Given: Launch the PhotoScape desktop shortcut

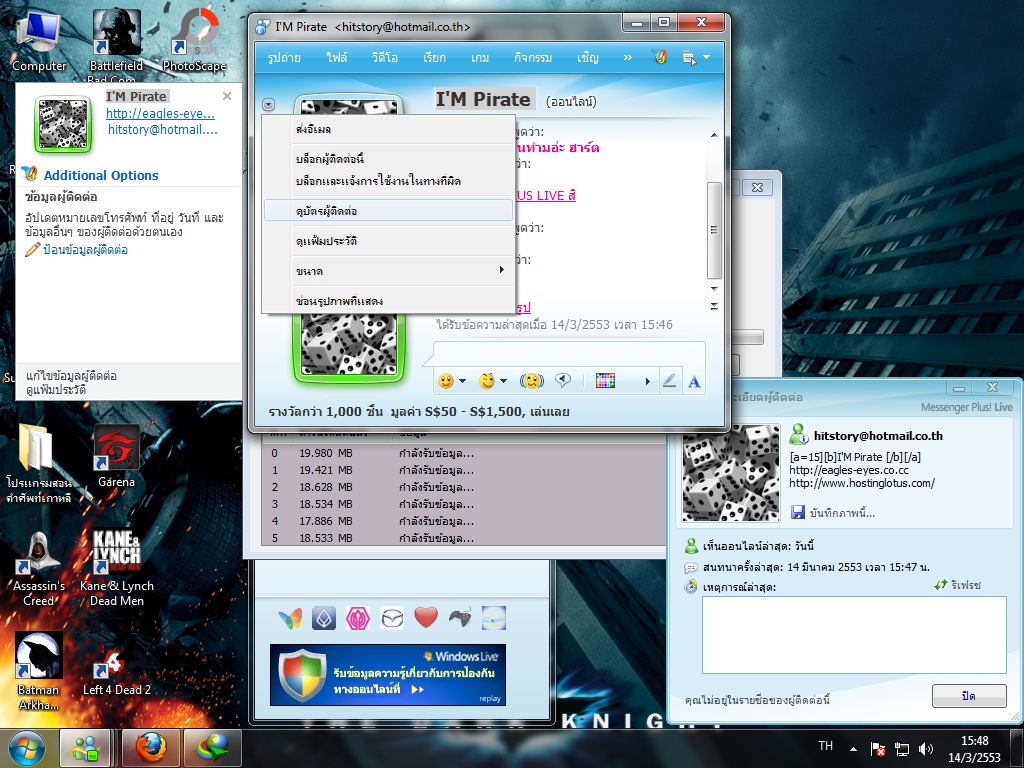Looking at the screenshot, I should pyautogui.click(x=195, y=40).
